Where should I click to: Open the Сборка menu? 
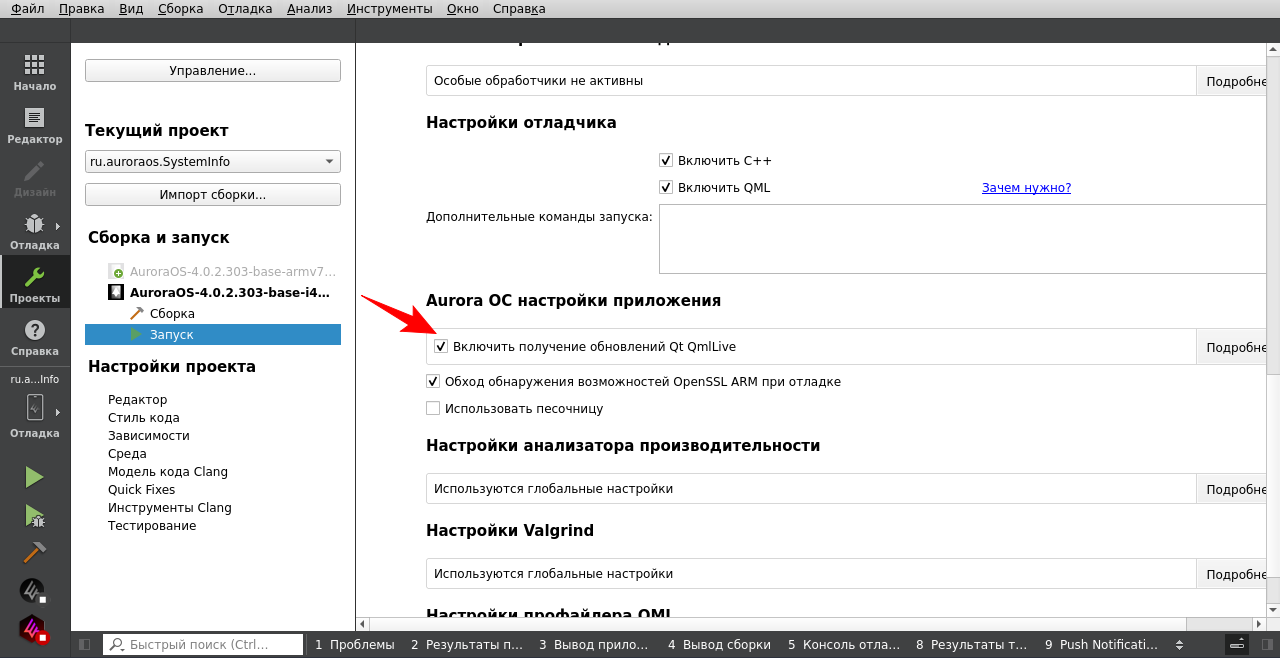[x=180, y=9]
